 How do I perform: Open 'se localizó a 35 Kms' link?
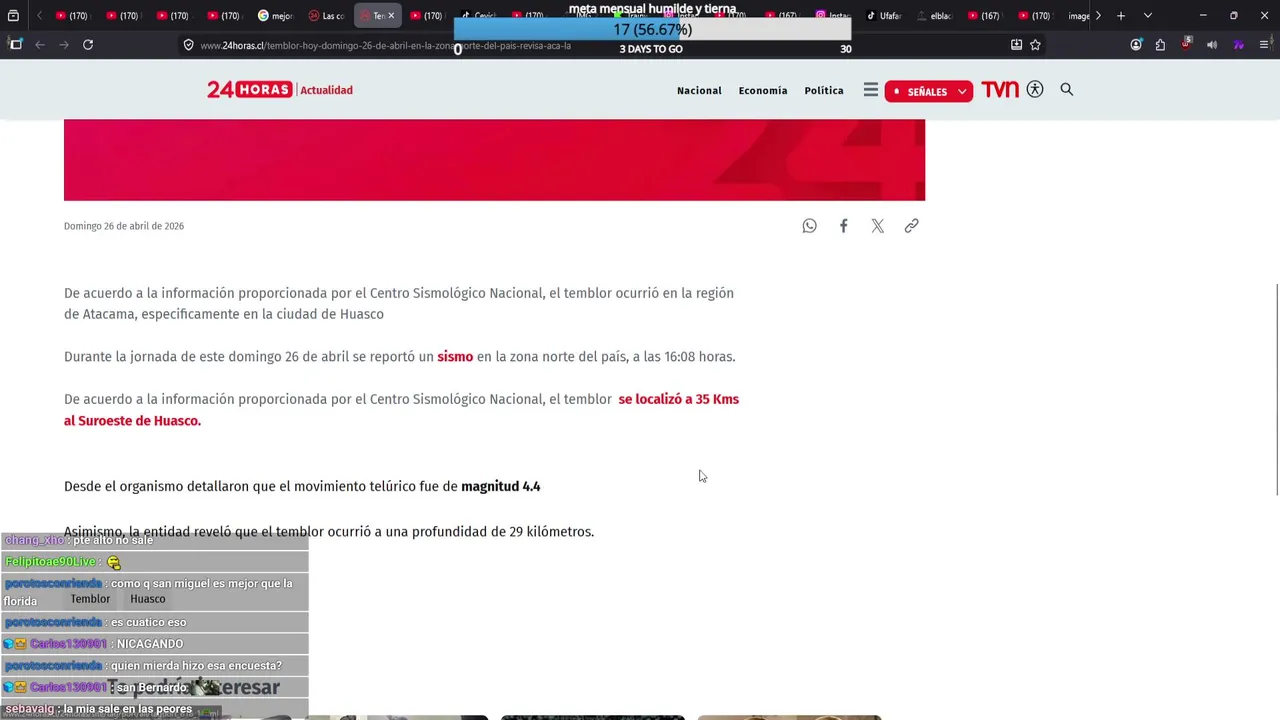pyautogui.click(x=678, y=399)
